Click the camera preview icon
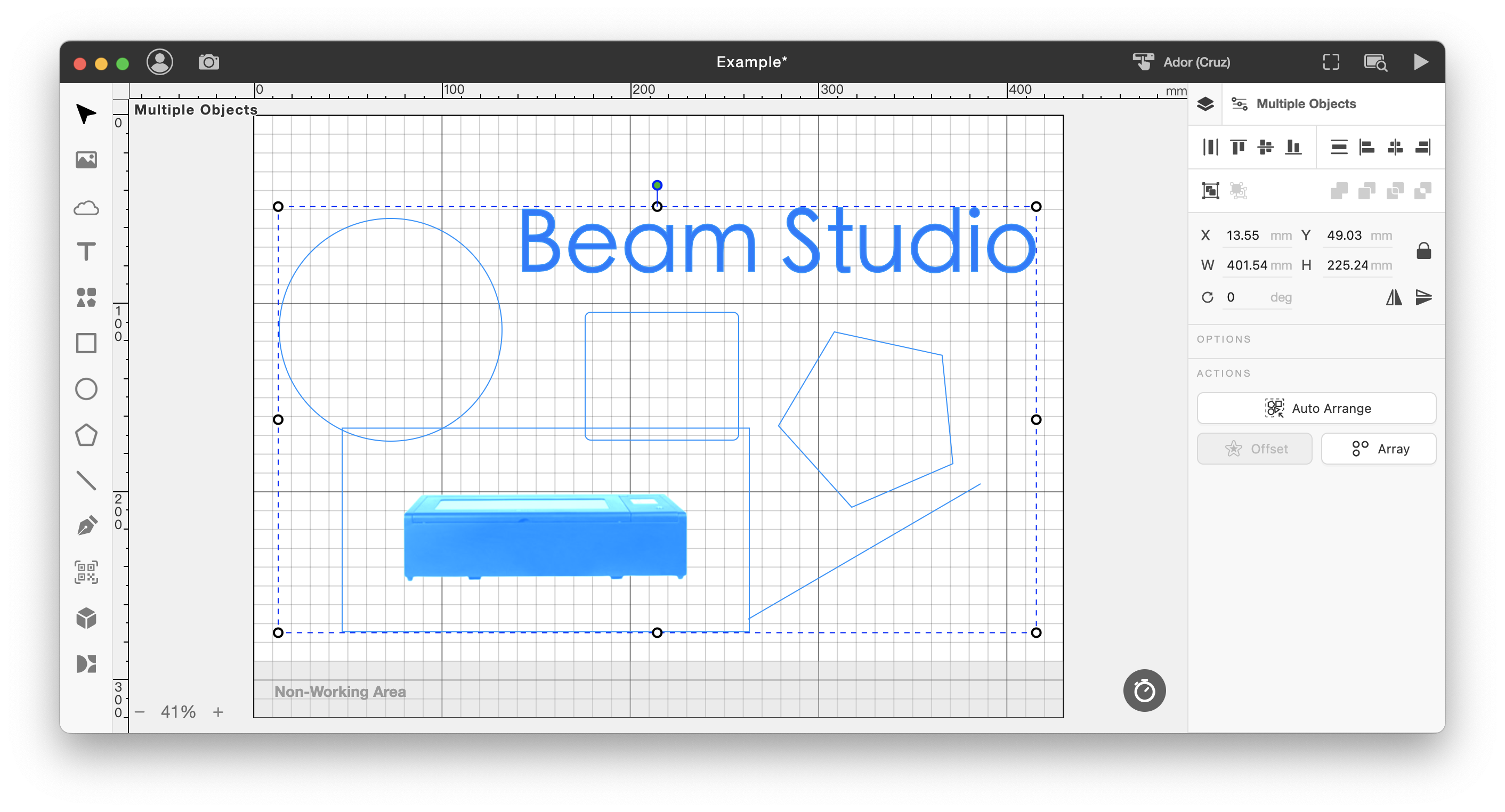This screenshot has height=812, width=1505. 208,61
